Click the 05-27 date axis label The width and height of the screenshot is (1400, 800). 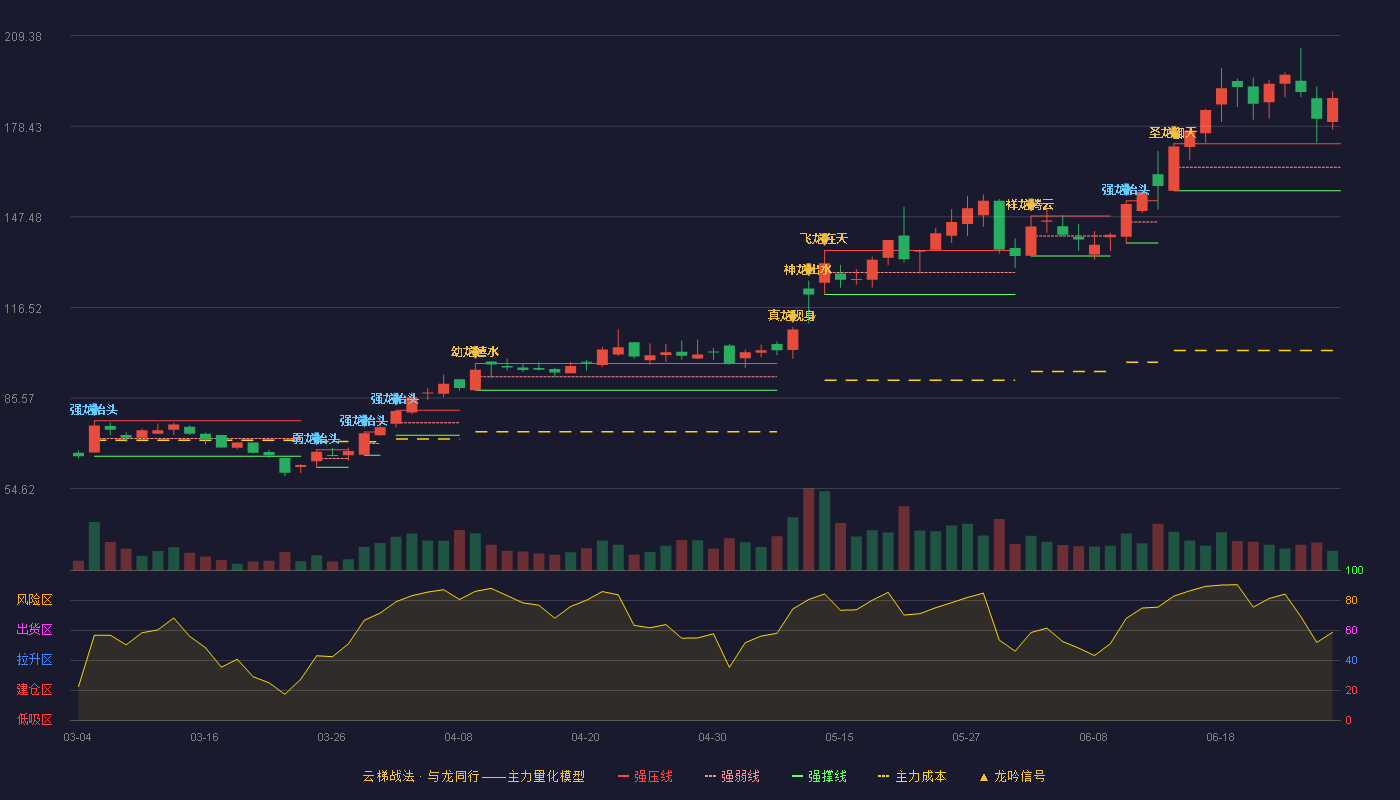tap(966, 737)
